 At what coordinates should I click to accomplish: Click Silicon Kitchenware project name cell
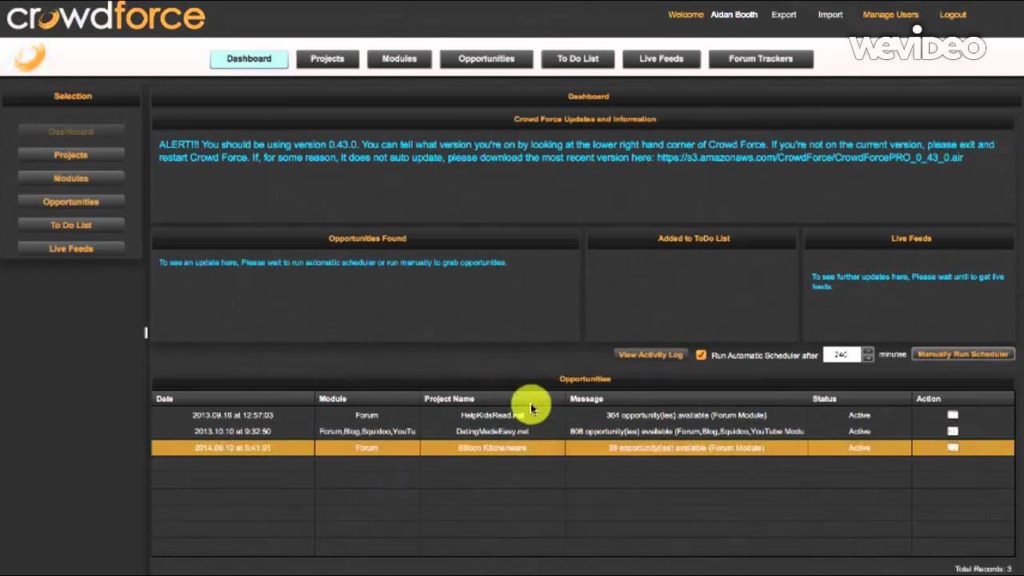[492, 448]
